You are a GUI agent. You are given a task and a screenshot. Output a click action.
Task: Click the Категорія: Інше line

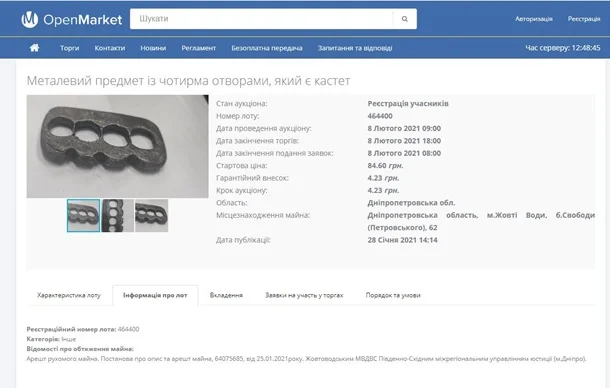click(51, 339)
